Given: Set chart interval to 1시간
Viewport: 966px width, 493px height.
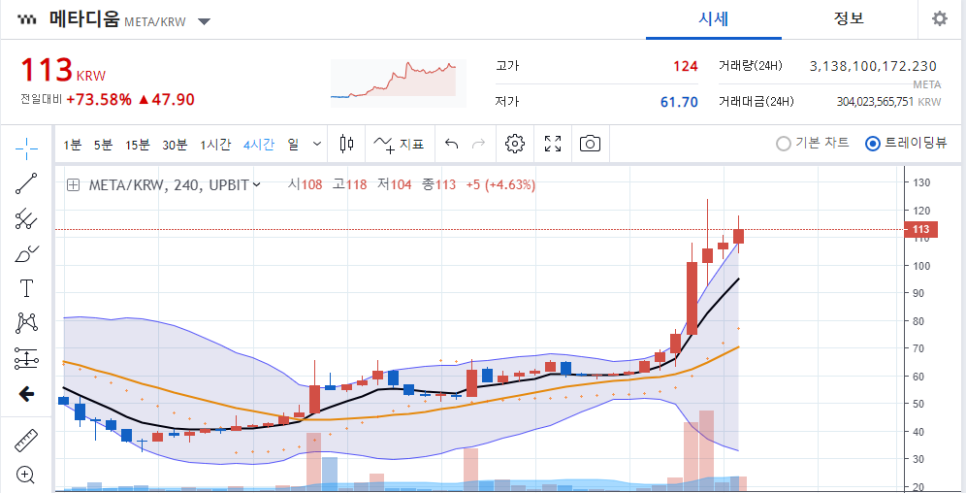Looking at the screenshot, I should click(215, 145).
